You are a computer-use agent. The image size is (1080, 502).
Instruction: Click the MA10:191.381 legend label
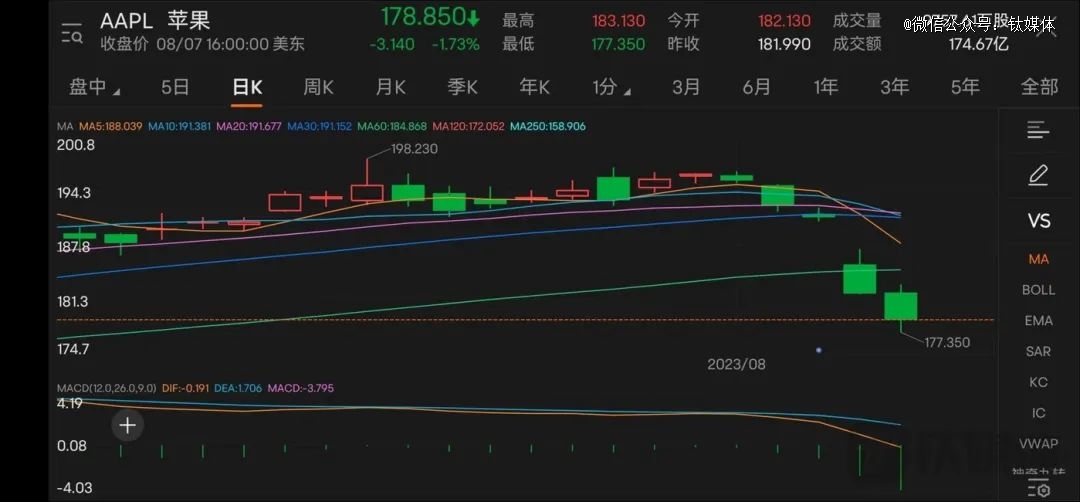pos(180,127)
